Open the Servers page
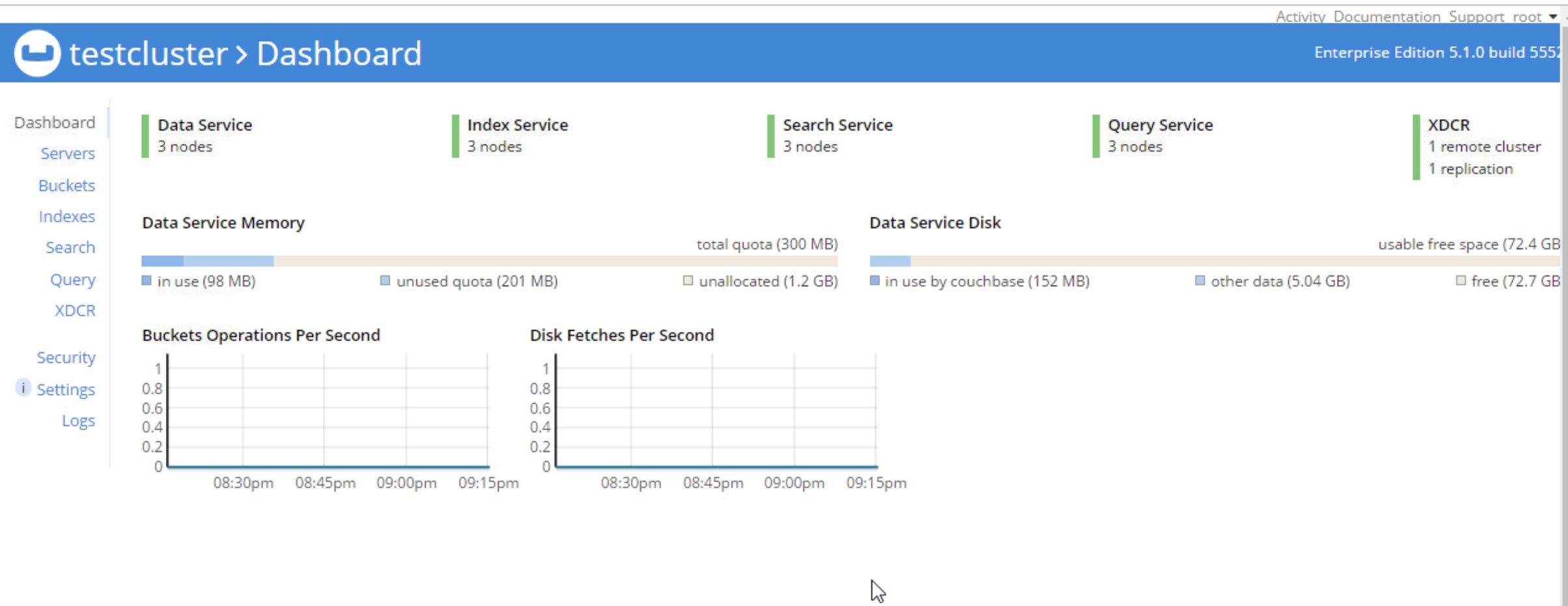1568x606 pixels. 68,154
